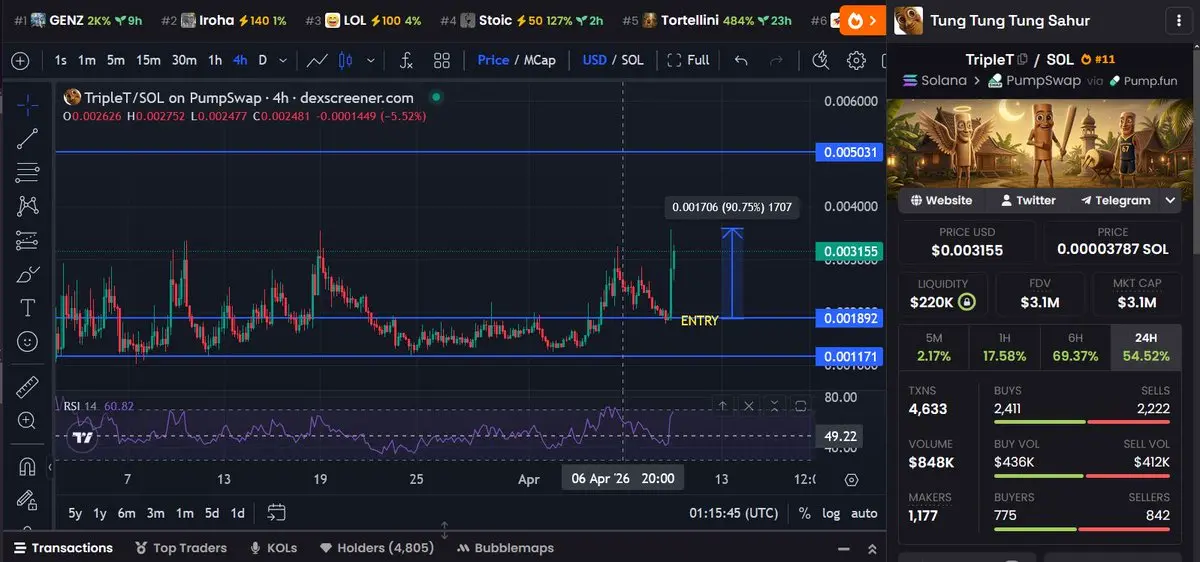Select the crosshair cursor tool

point(28,104)
